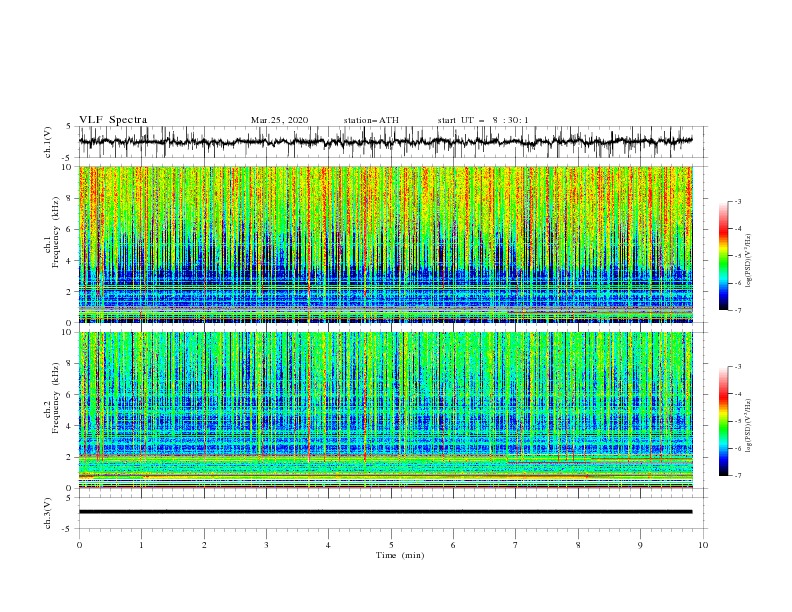Click the time axis tick label '3'
This screenshot has height=612, width=792.
click(266, 545)
